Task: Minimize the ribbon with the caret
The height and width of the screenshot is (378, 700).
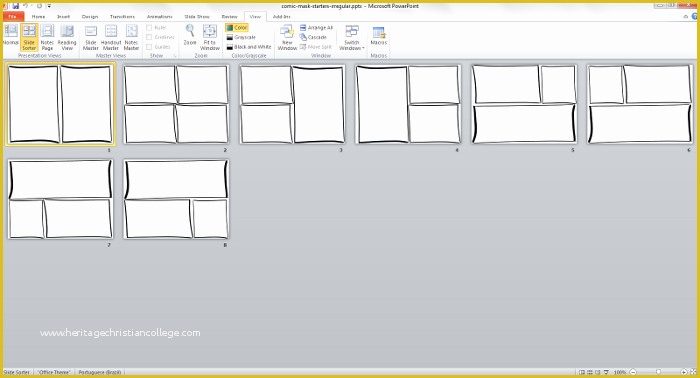Action: [686, 17]
